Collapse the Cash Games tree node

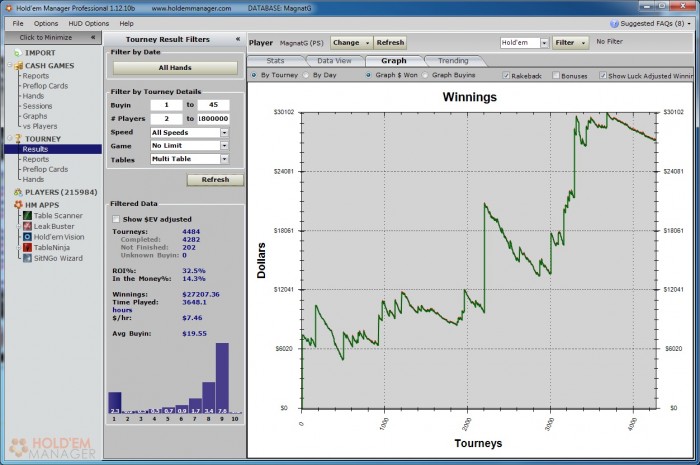point(10,65)
